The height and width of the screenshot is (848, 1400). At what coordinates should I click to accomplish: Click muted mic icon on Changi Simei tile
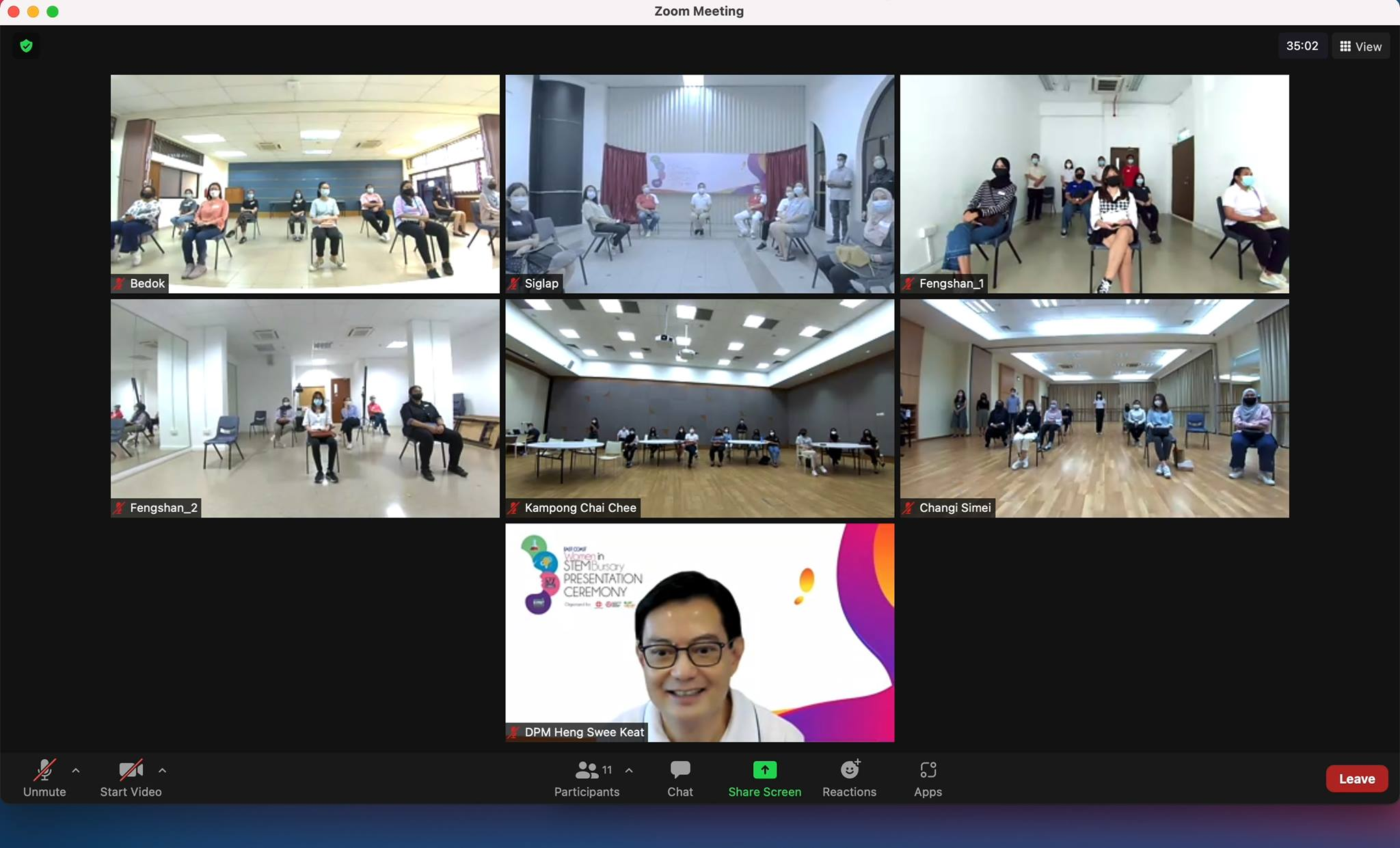[x=908, y=508]
